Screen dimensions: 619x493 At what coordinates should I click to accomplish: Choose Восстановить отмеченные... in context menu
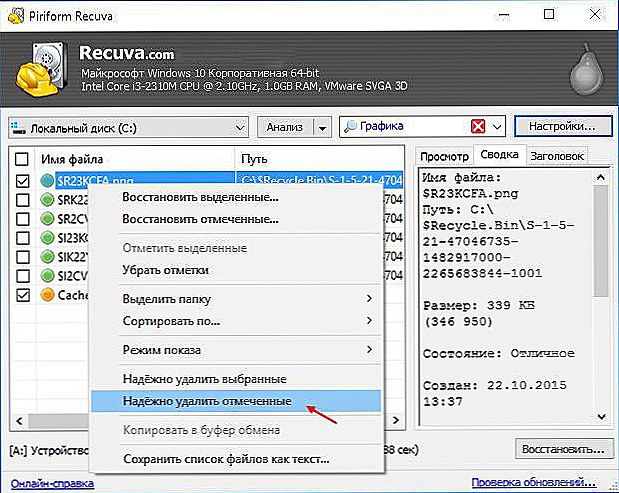point(236,219)
